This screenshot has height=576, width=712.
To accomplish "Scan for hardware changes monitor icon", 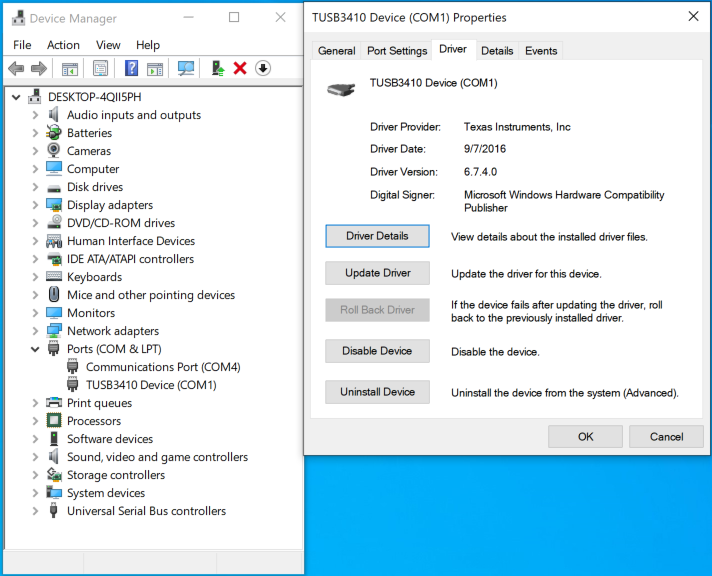I will tap(186, 69).
